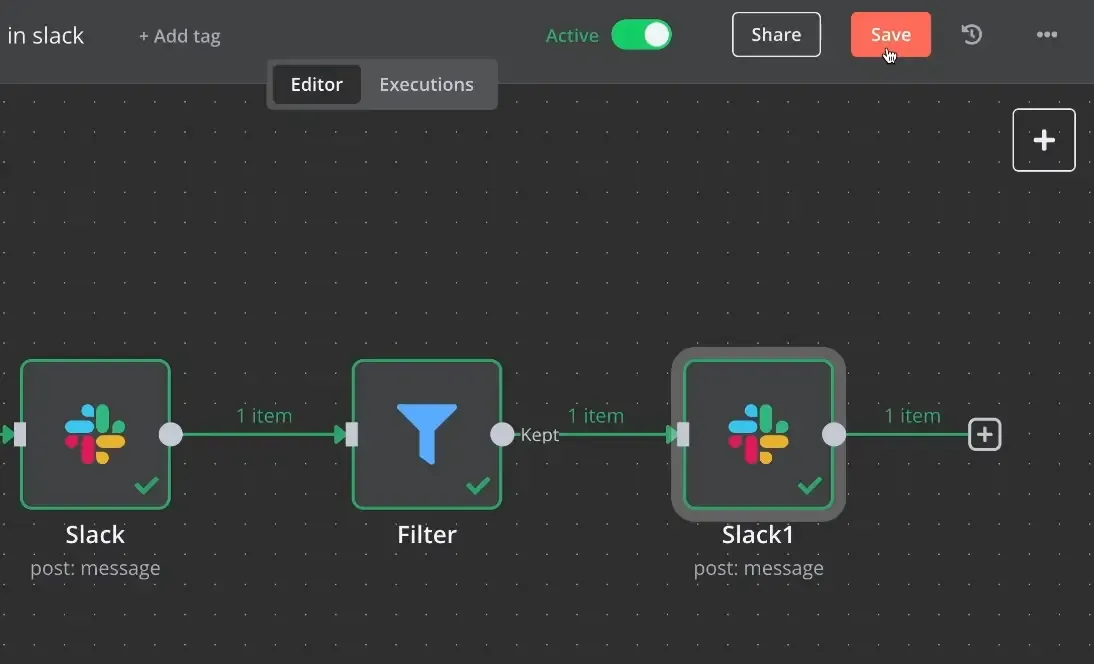The width and height of the screenshot is (1094, 664).
Task: Click the add node plus button on canvas corner
Action: [1044, 140]
